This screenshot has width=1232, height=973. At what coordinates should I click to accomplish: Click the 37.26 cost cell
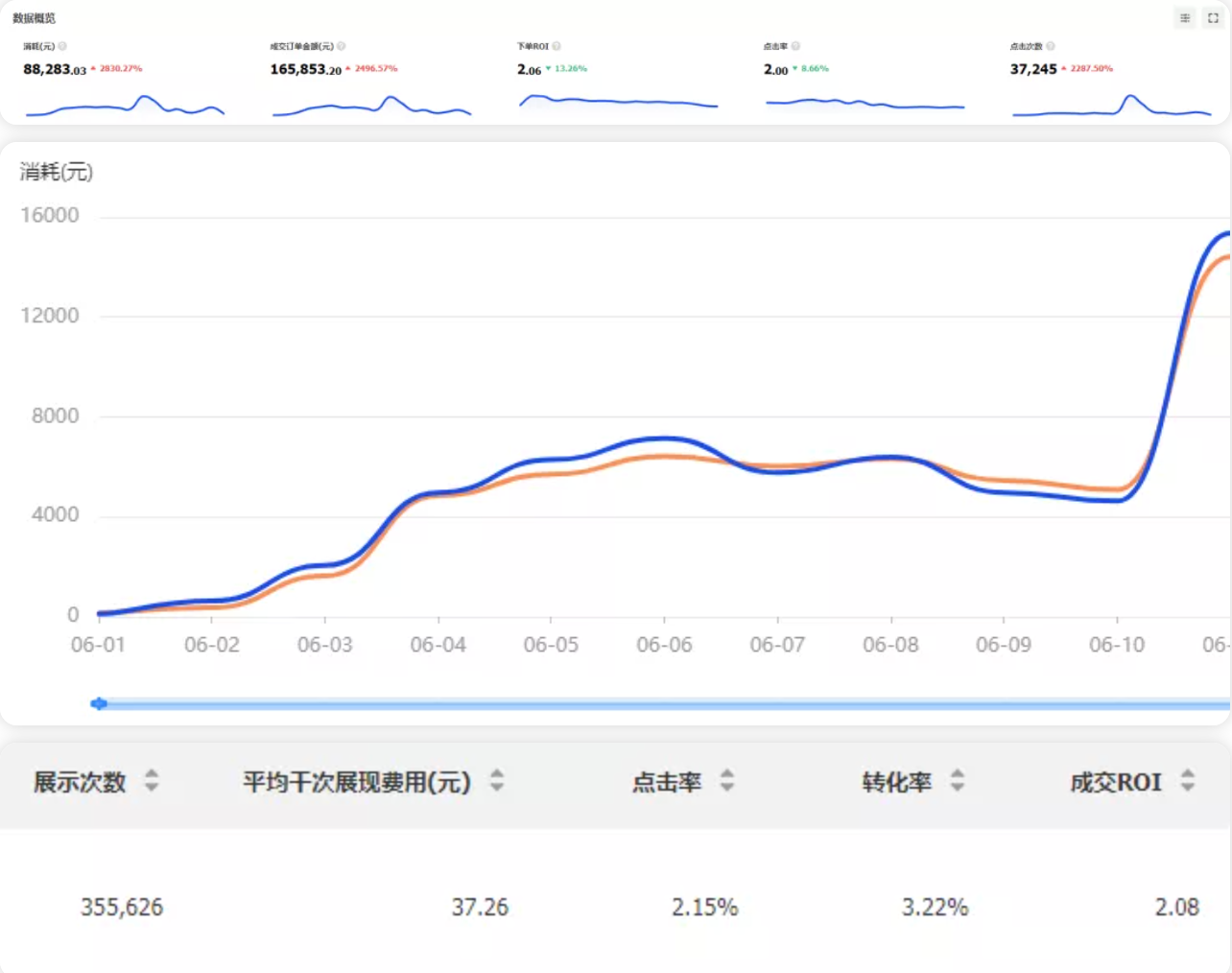[x=480, y=907]
